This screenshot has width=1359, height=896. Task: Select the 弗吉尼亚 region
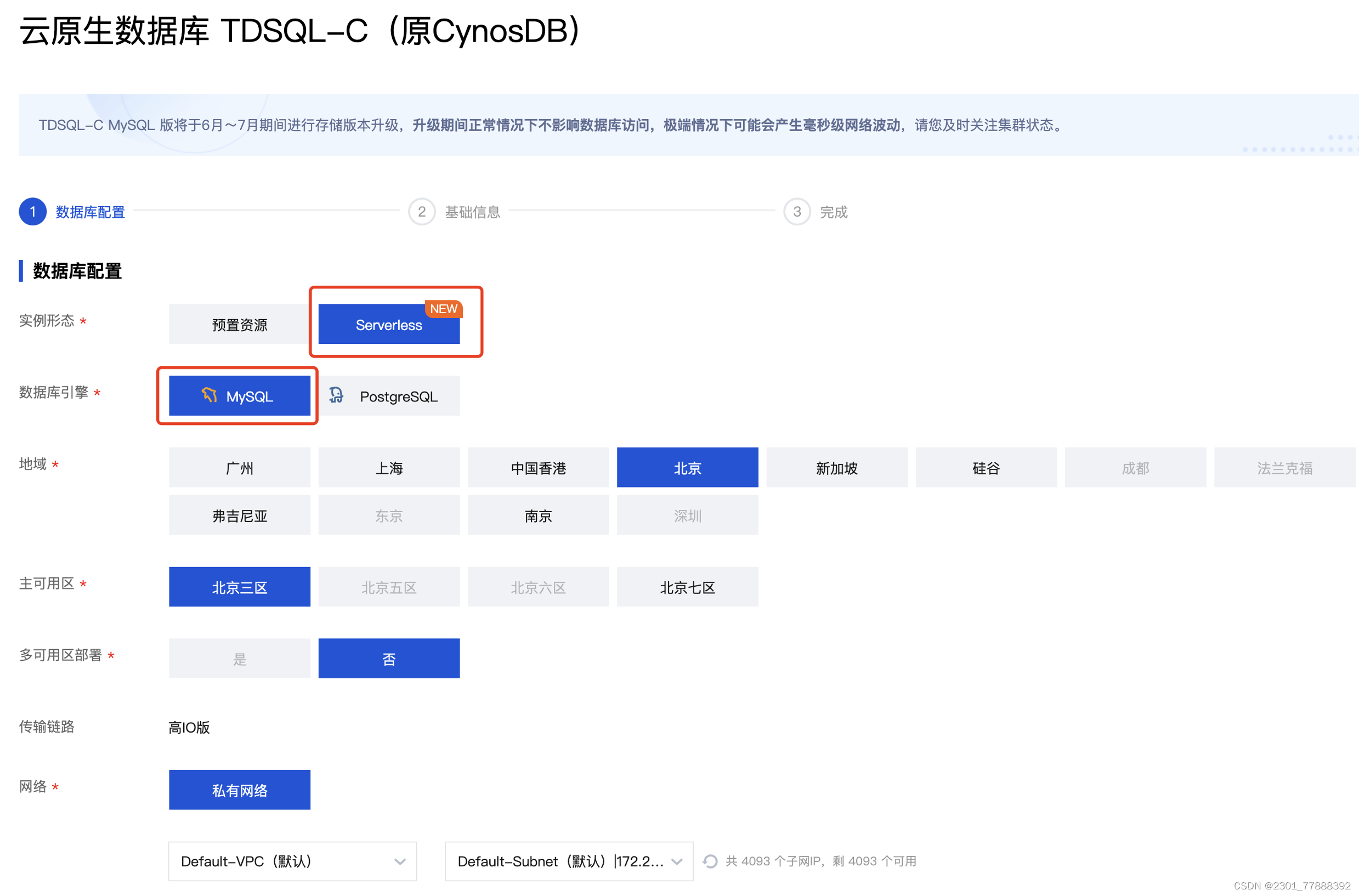point(240,515)
